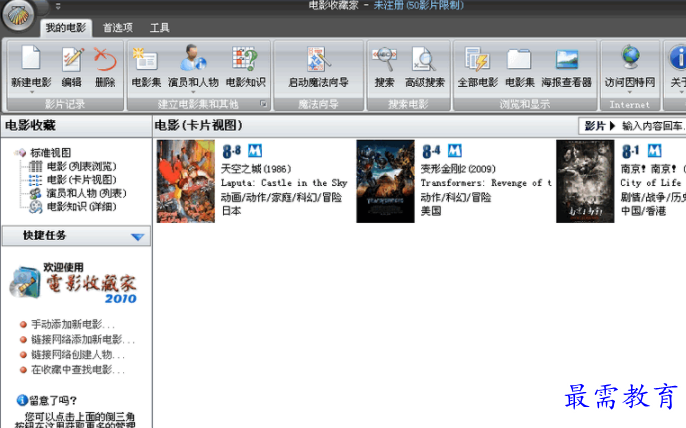Click the M icon beside 南京！南京！

(654, 151)
